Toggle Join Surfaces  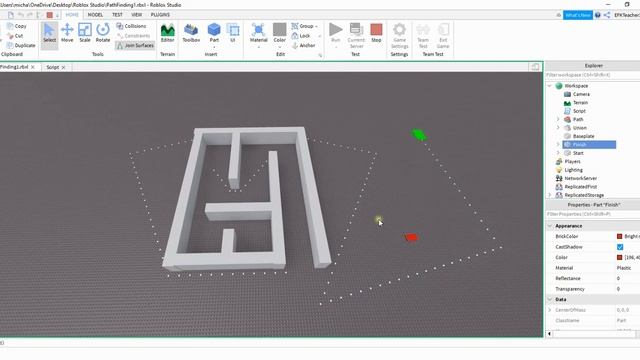pos(135,45)
